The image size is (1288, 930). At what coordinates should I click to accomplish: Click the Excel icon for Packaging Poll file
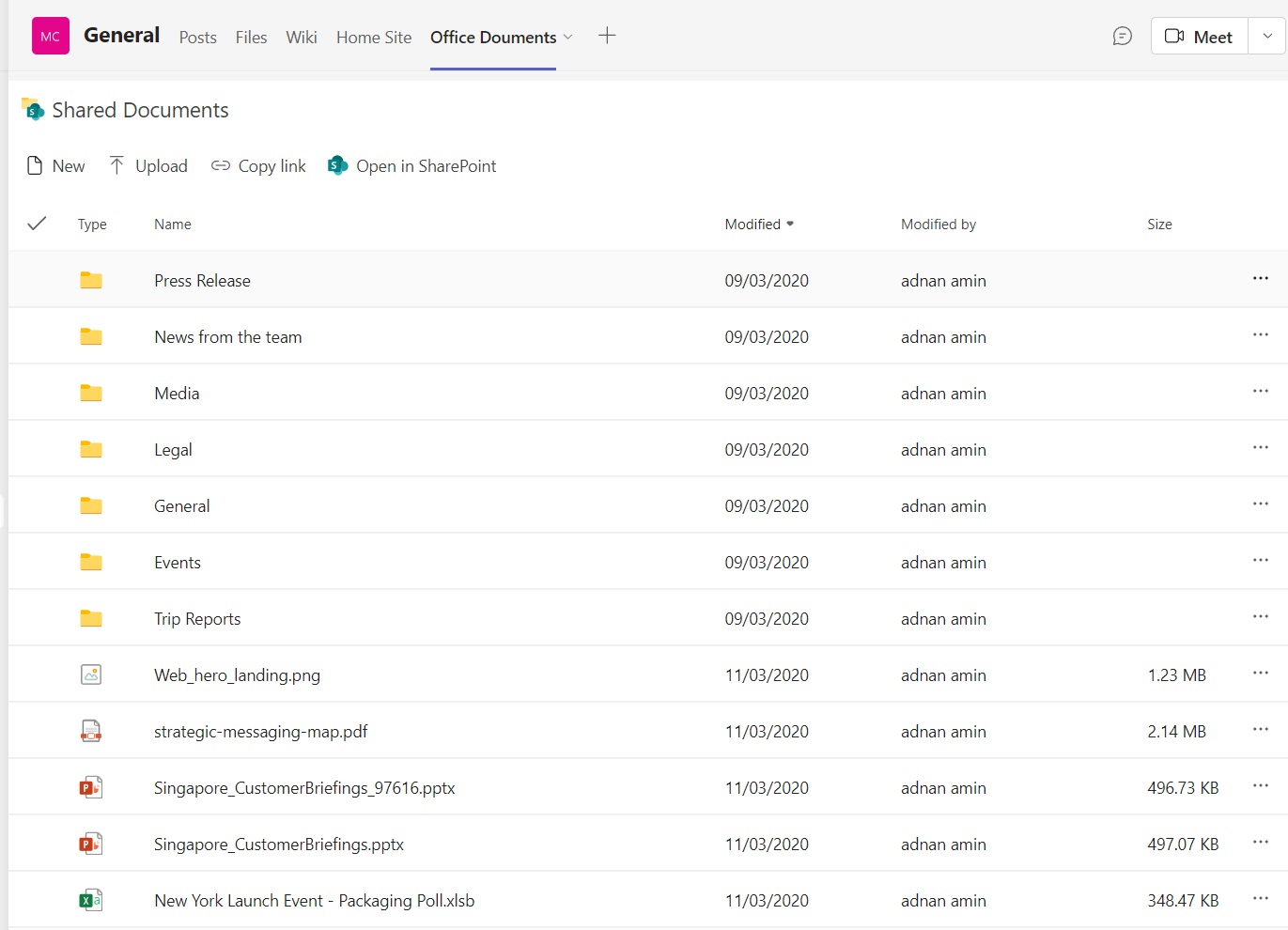[90, 899]
